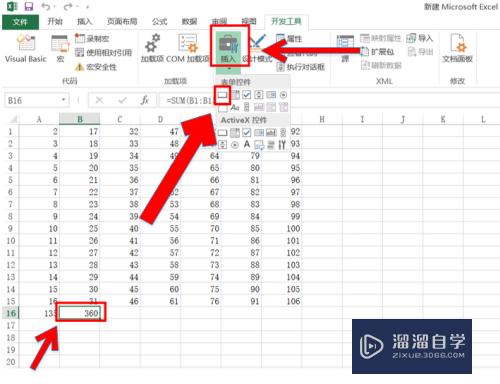Select ActiveX Command Button icon

point(222,133)
